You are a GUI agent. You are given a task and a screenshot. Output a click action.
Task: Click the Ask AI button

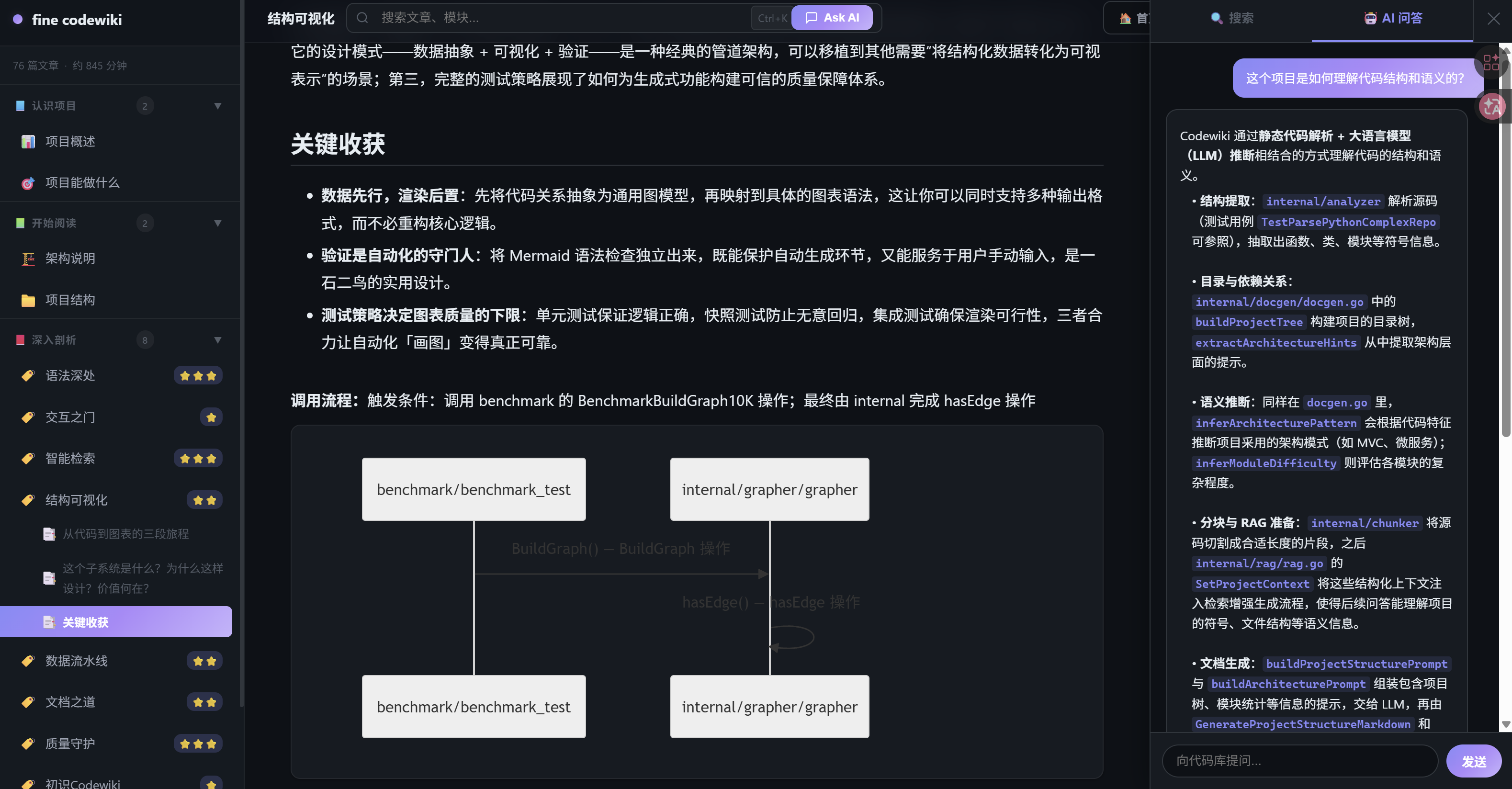832,18
